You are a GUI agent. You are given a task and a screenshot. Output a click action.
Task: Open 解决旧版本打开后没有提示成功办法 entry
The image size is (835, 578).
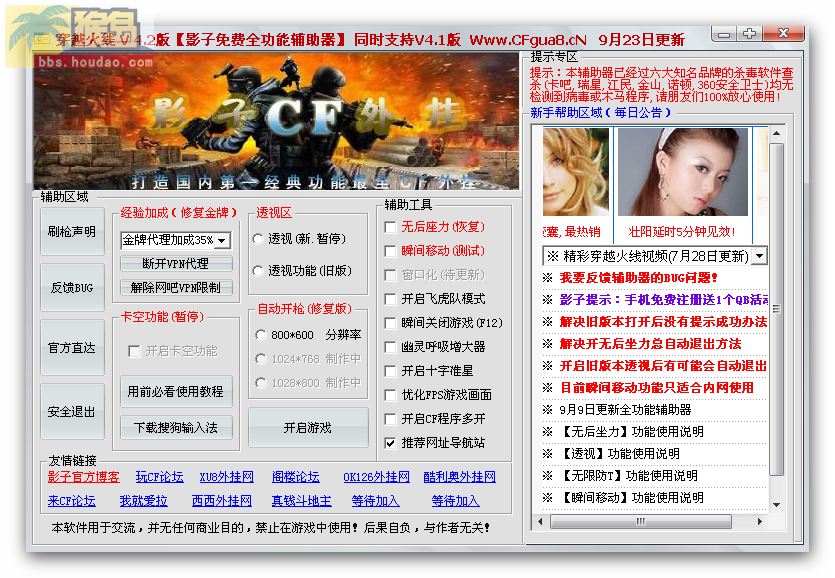click(663, 322)
